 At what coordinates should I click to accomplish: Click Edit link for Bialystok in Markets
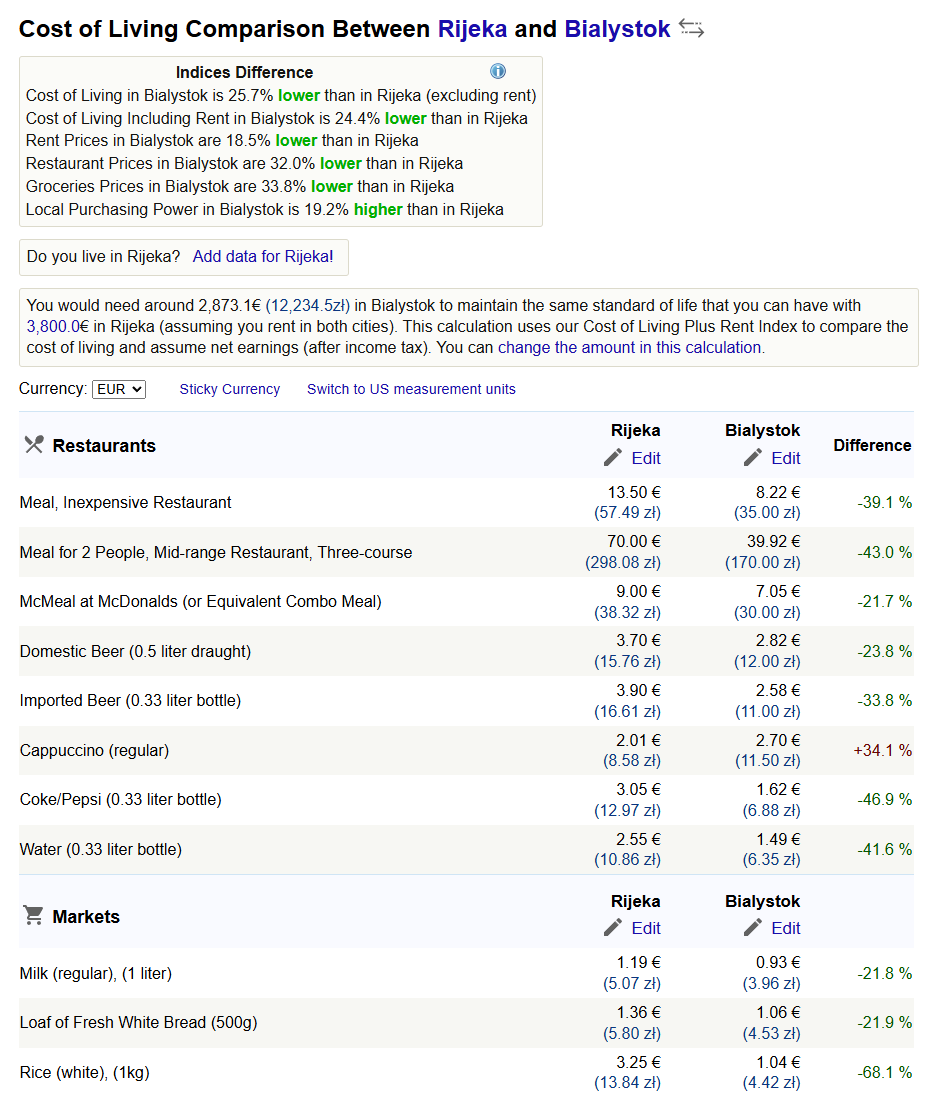786,928
